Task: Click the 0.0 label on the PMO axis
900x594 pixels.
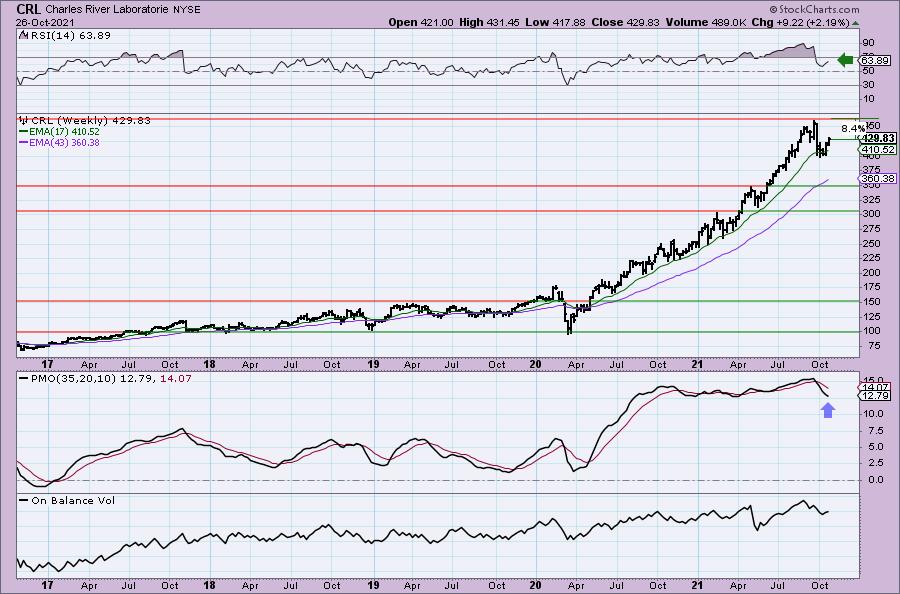Action: [875, 480]
